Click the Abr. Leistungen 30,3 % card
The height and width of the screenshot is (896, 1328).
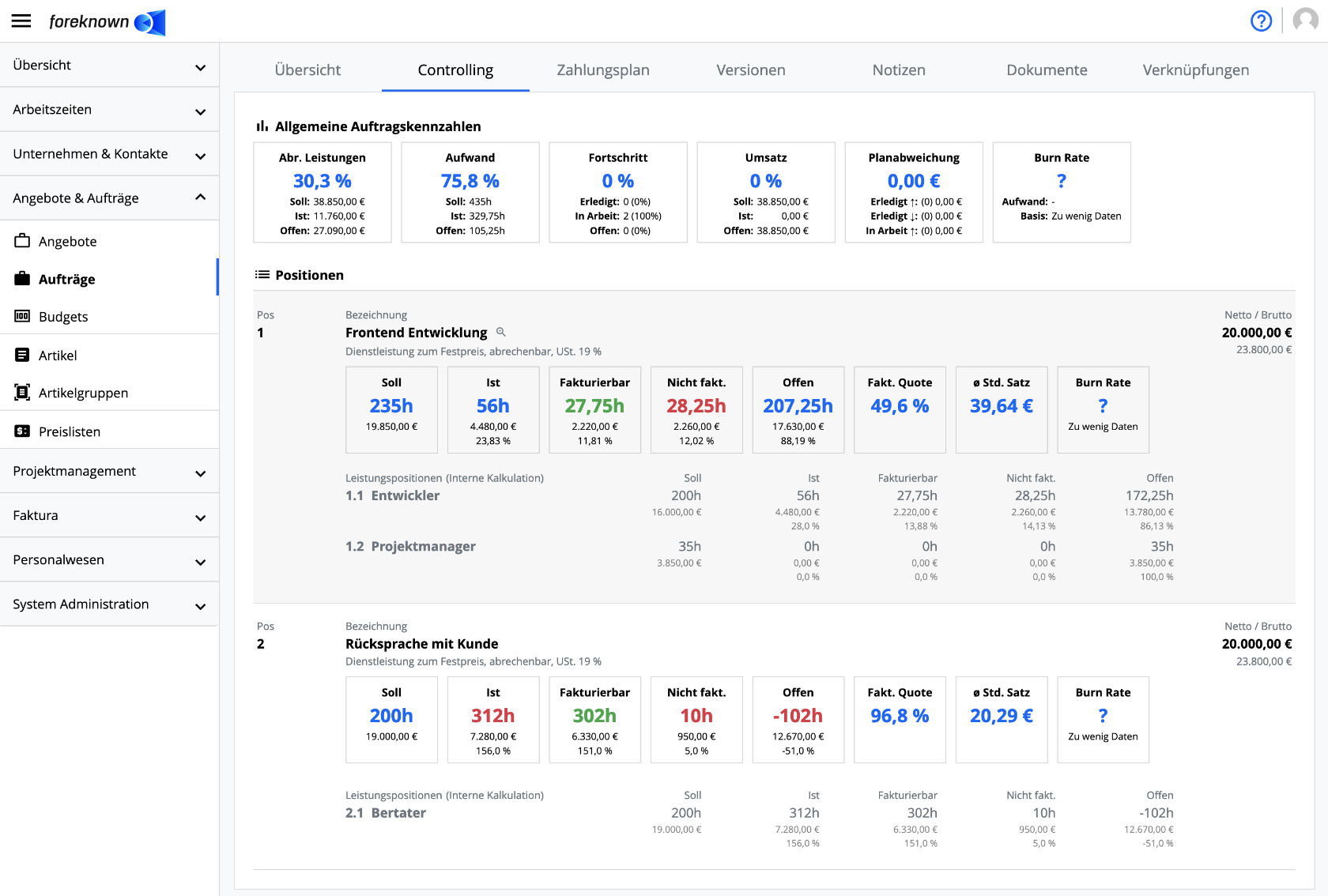click(323, 192)
